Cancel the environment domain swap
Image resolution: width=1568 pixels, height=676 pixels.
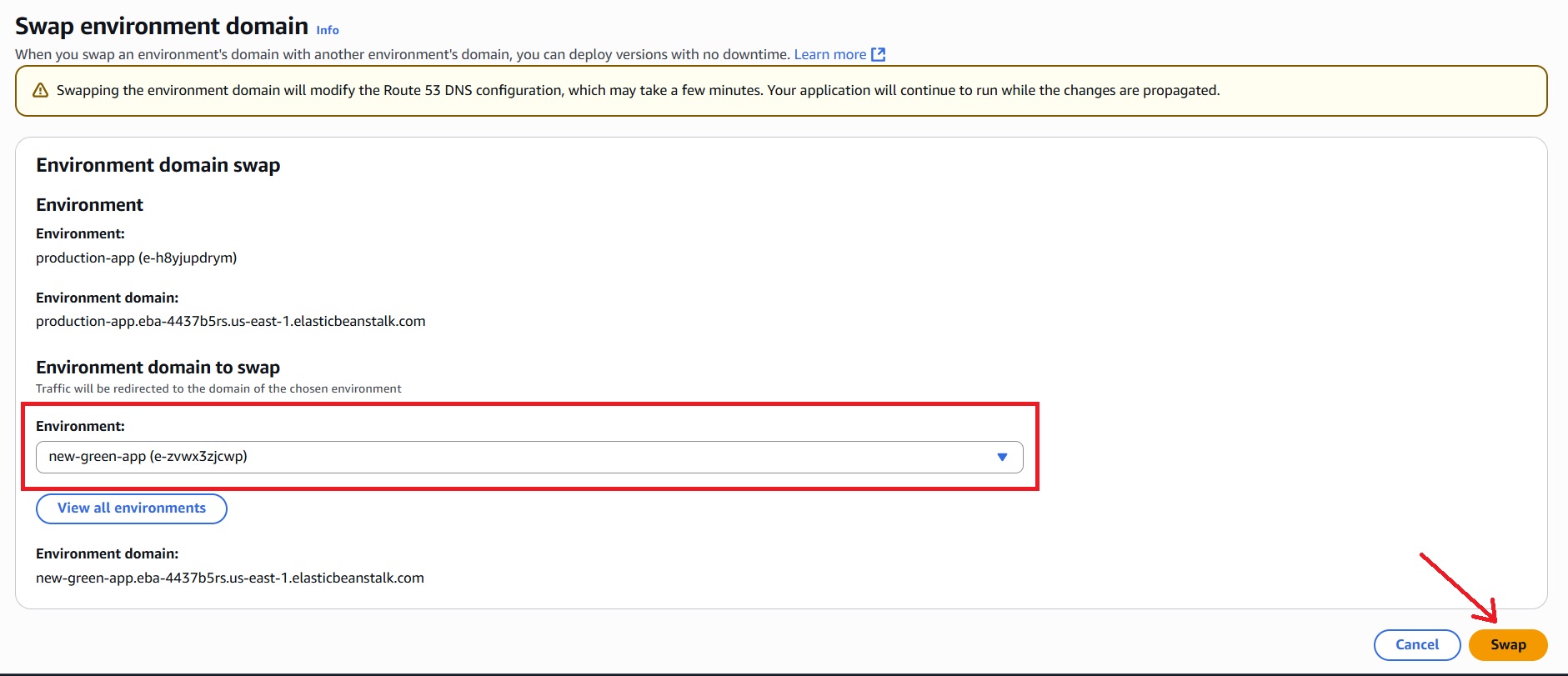(x=1416, y=644)
